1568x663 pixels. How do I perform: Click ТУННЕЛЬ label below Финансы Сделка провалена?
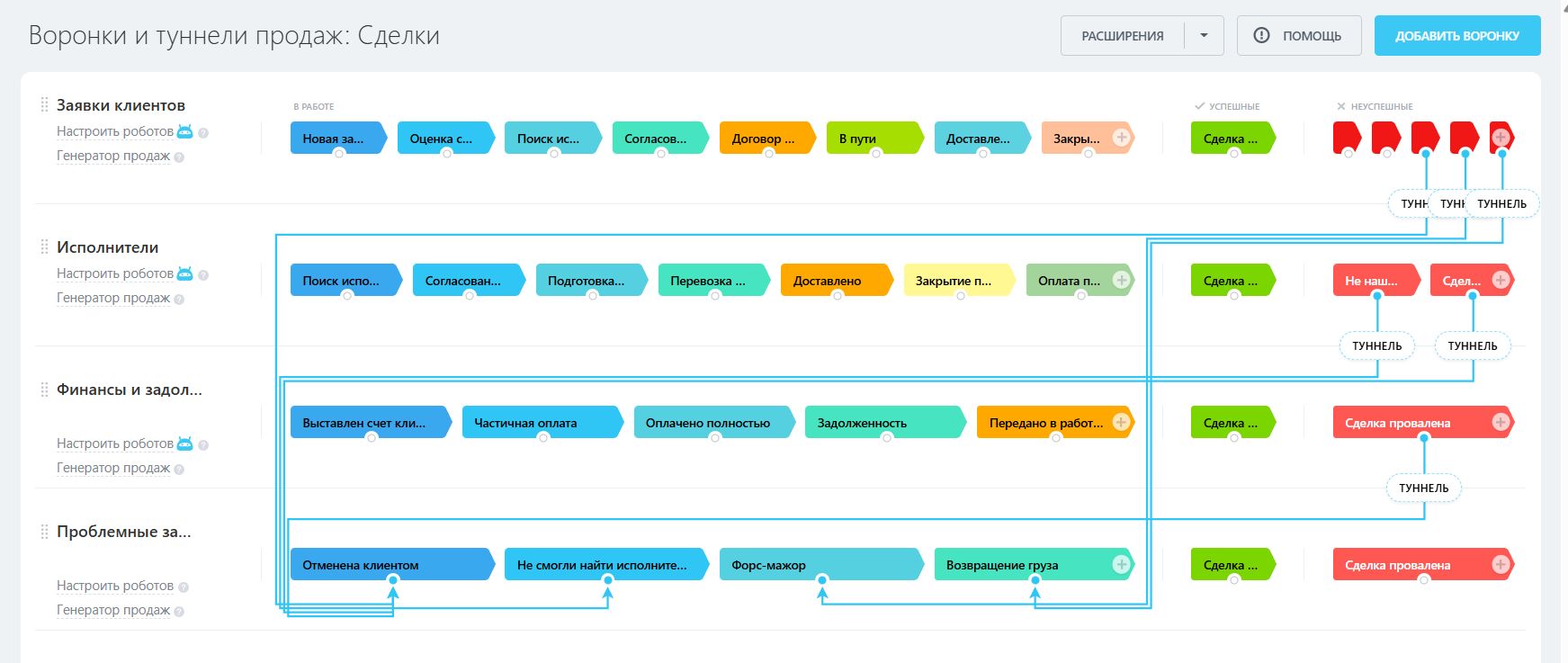(x=1423, y=488)
